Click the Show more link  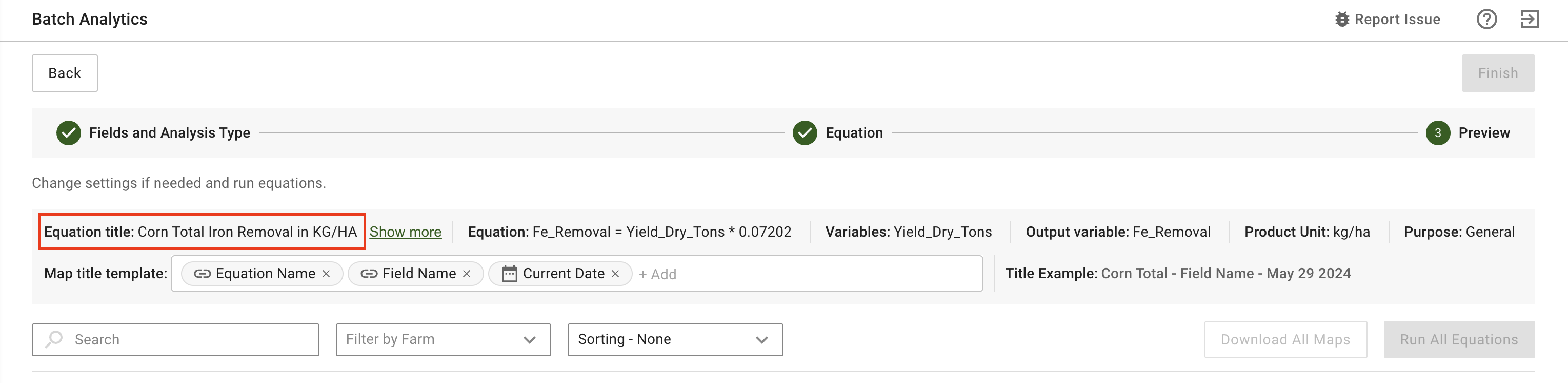point(406,232)
